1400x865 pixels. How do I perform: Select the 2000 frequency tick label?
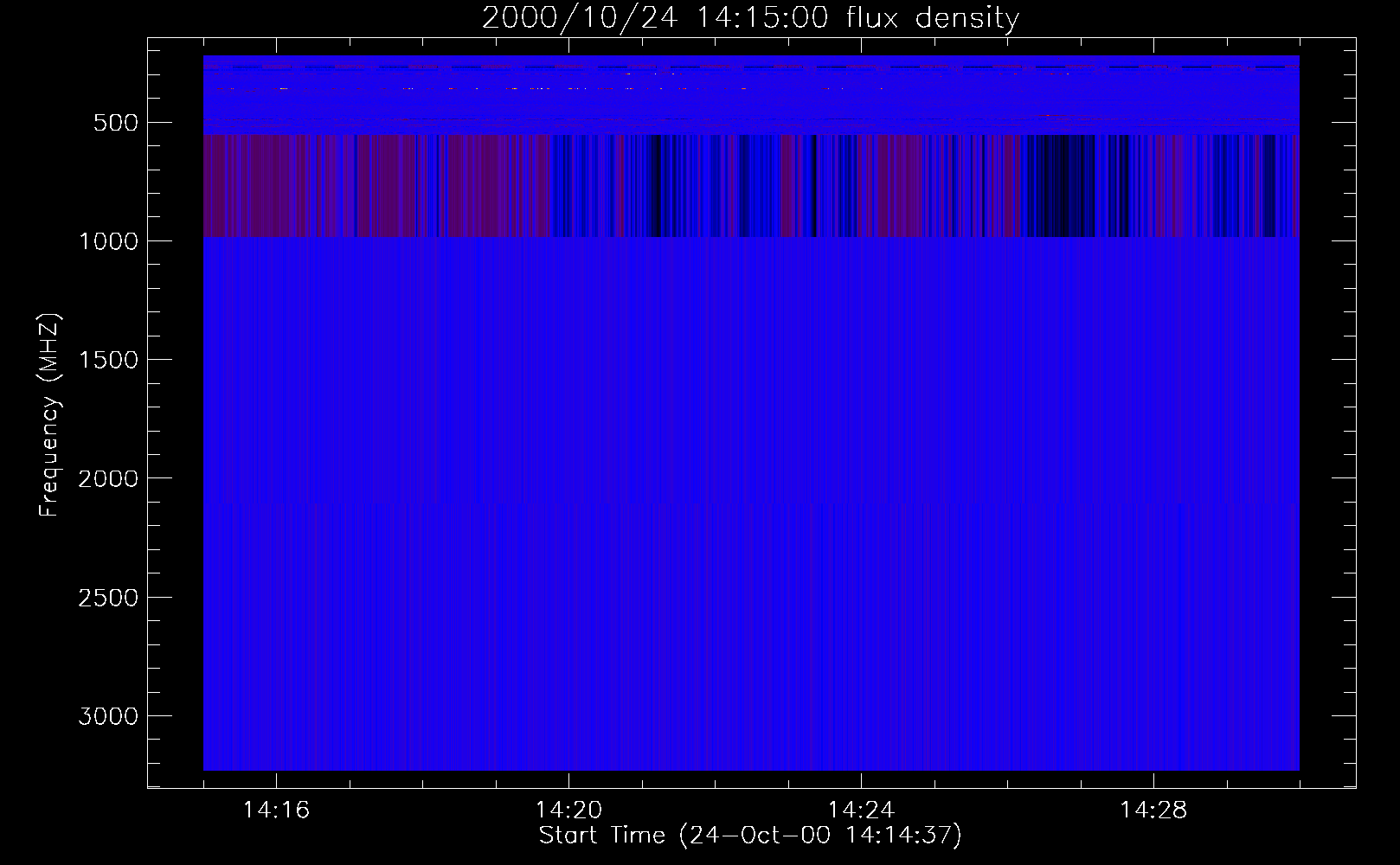(x=108, y=478)
